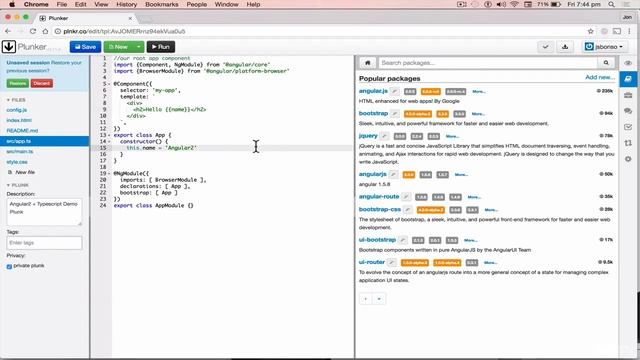Open the View menu in menu bar
The width and height of the screenshot is (640, 360).
click(101, 4)
